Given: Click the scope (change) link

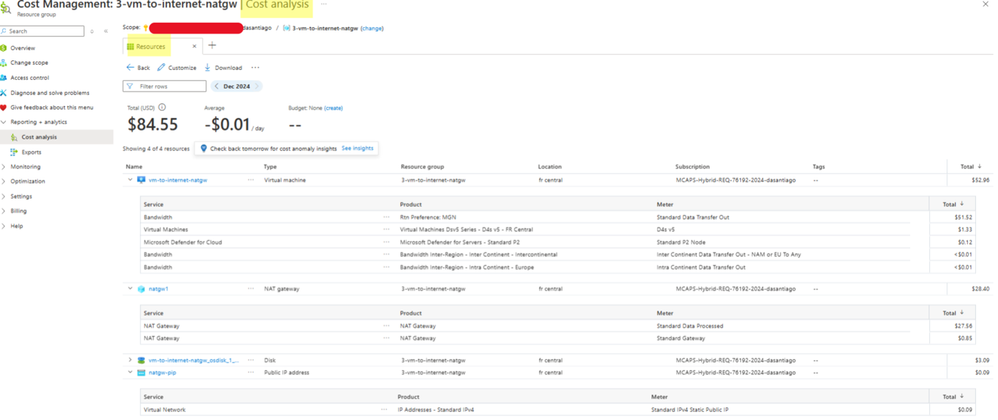Looking at the screenshot, I should pyautogui.click(x=372, y=29).
